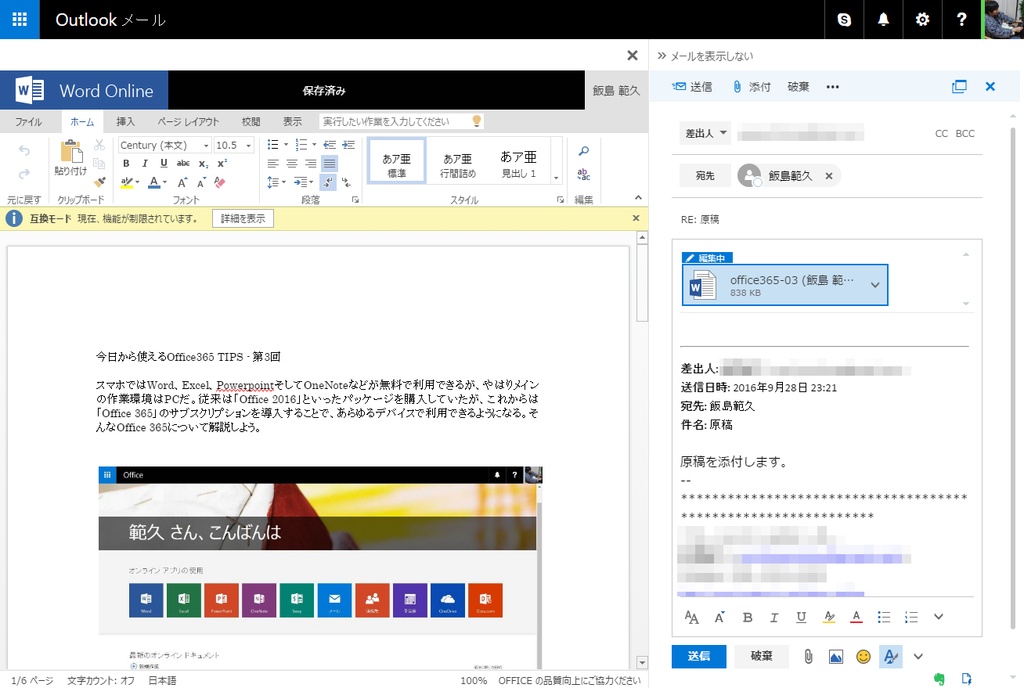Toggle superscript formatting
The width and height of the screenshot is (1024, 688).
[222, 163]
